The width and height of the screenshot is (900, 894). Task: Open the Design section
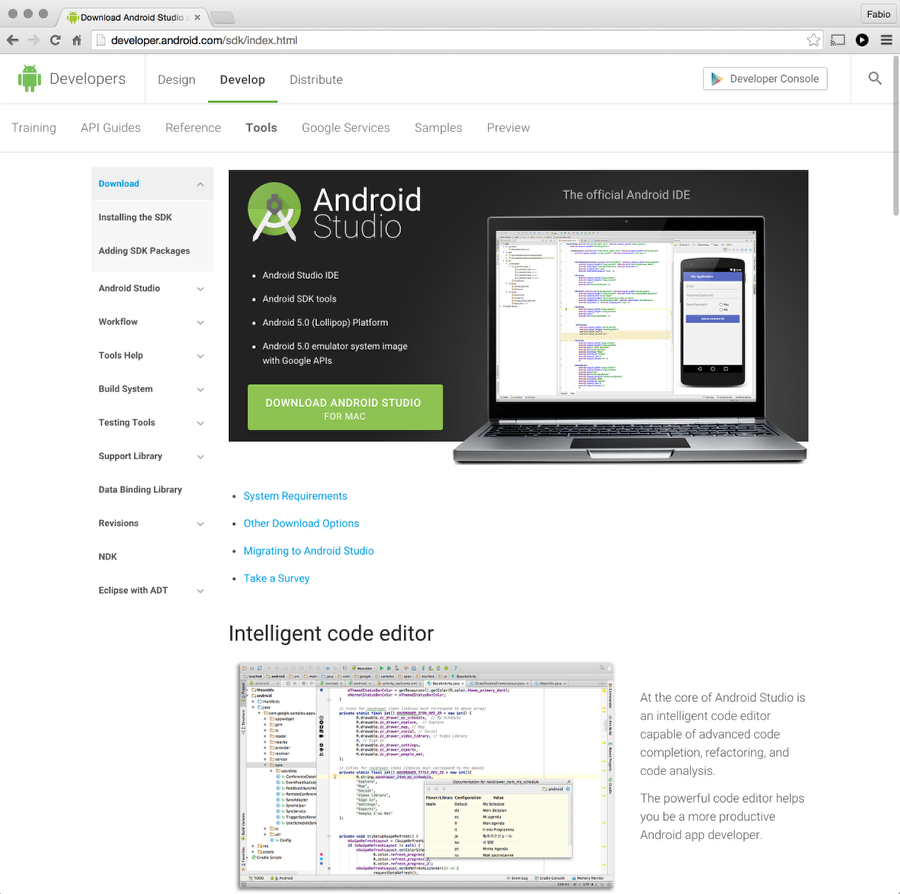pyautogui.click(x=176, y=80)
